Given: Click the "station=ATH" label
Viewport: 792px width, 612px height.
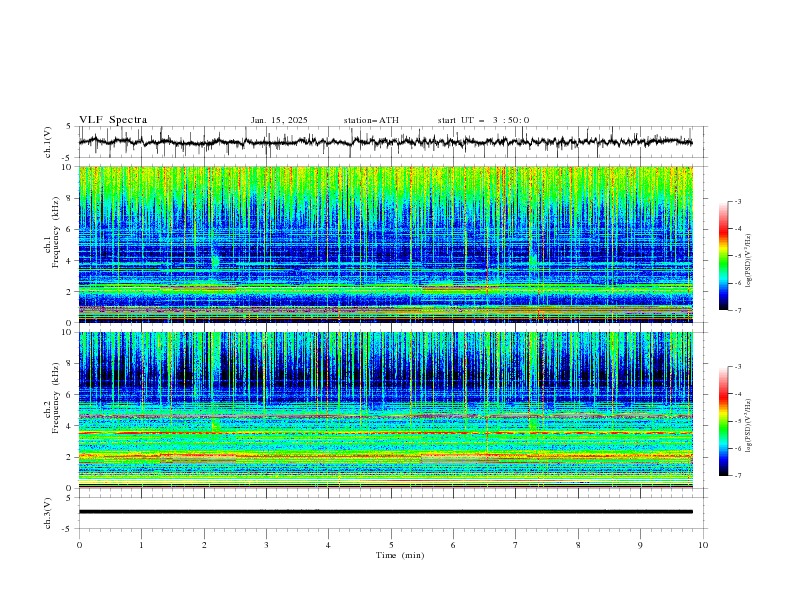Looking at the screenshot, I should coord(371,120).
